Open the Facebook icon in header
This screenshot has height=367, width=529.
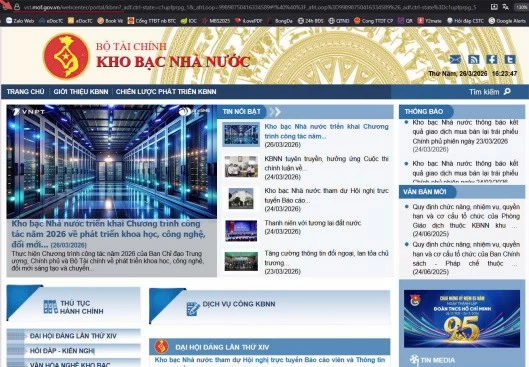tap(492, 59)
